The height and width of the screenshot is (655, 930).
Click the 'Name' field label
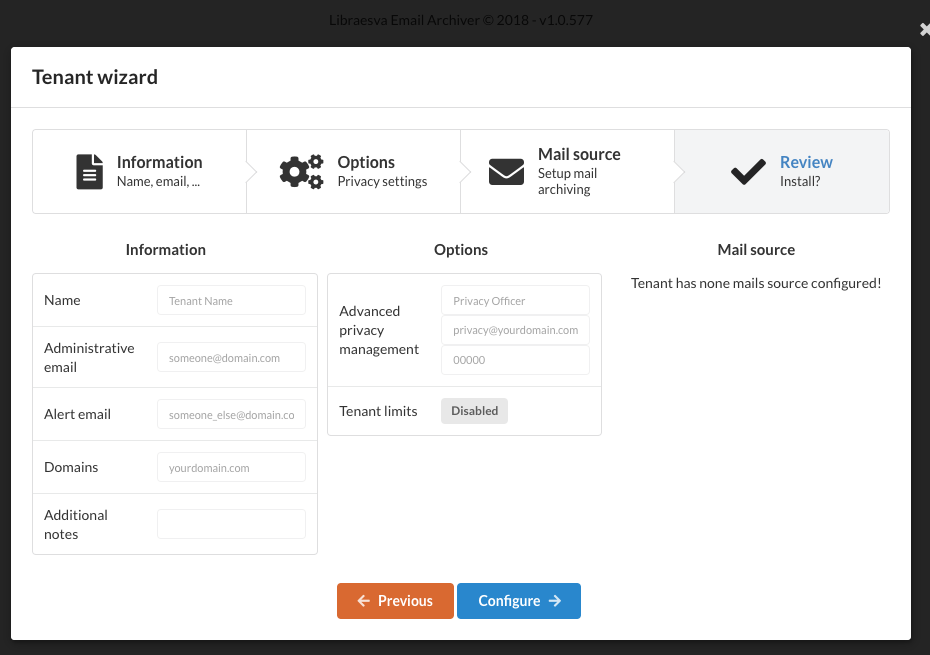click(x=62, y=300)
